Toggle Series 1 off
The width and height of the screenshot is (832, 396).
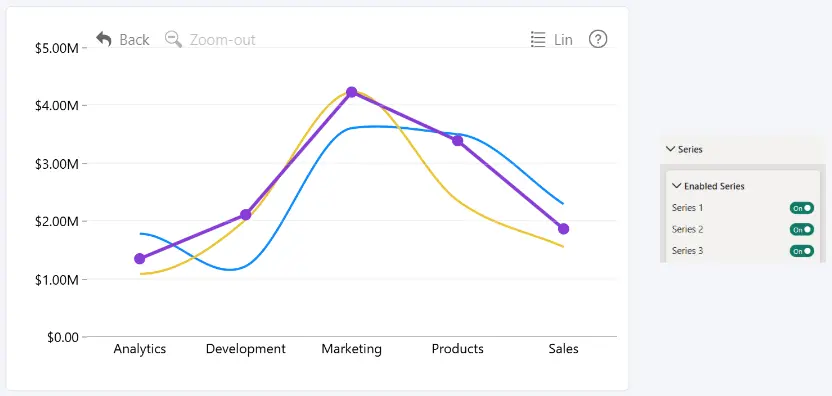tap(802, 208)
